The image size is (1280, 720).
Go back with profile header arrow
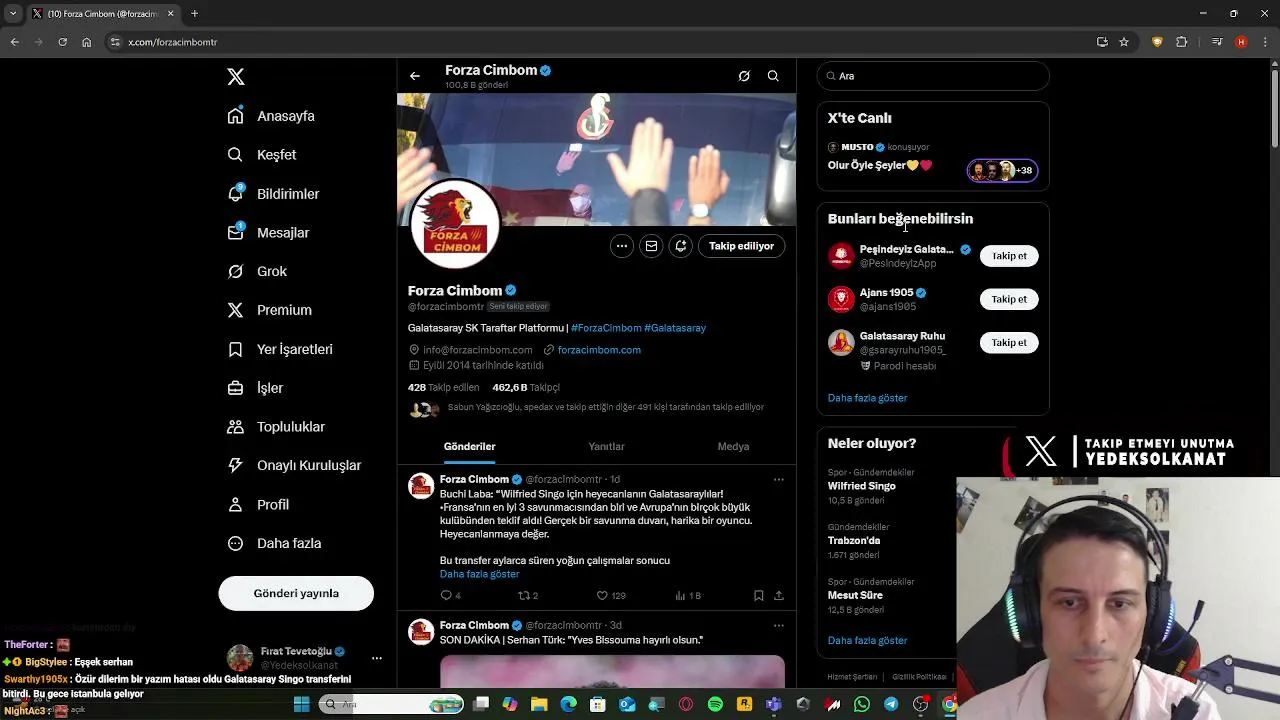coord(415,76)
